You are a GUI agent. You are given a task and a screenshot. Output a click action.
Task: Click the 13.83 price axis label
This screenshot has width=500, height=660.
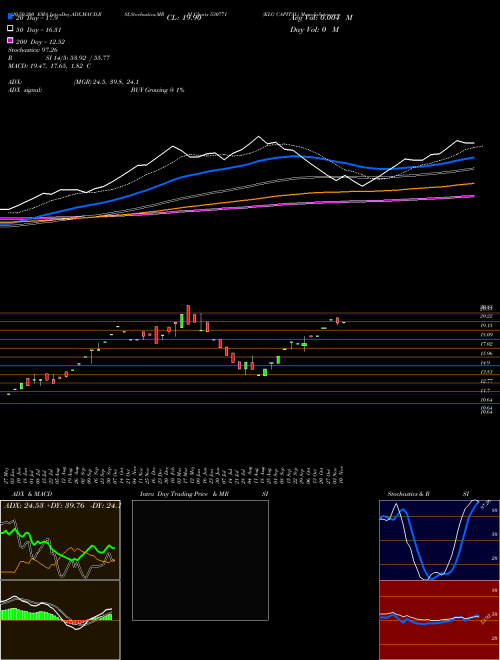[x=487, y=372]
